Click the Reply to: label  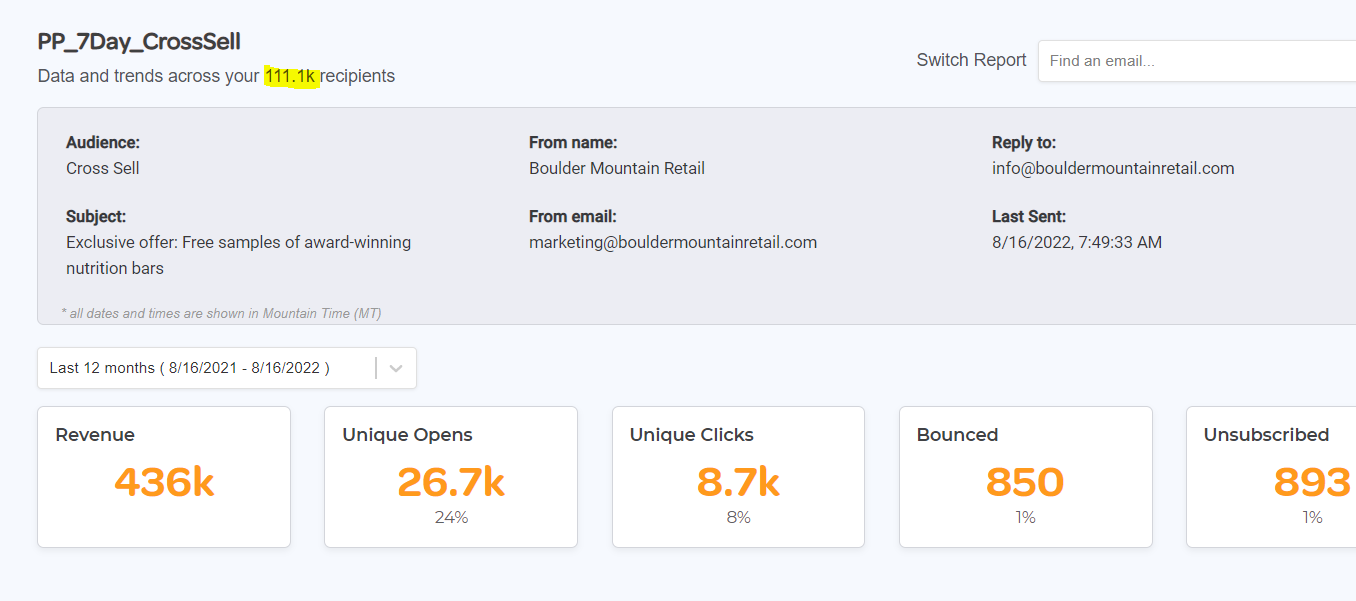(x=1024, y=143)
